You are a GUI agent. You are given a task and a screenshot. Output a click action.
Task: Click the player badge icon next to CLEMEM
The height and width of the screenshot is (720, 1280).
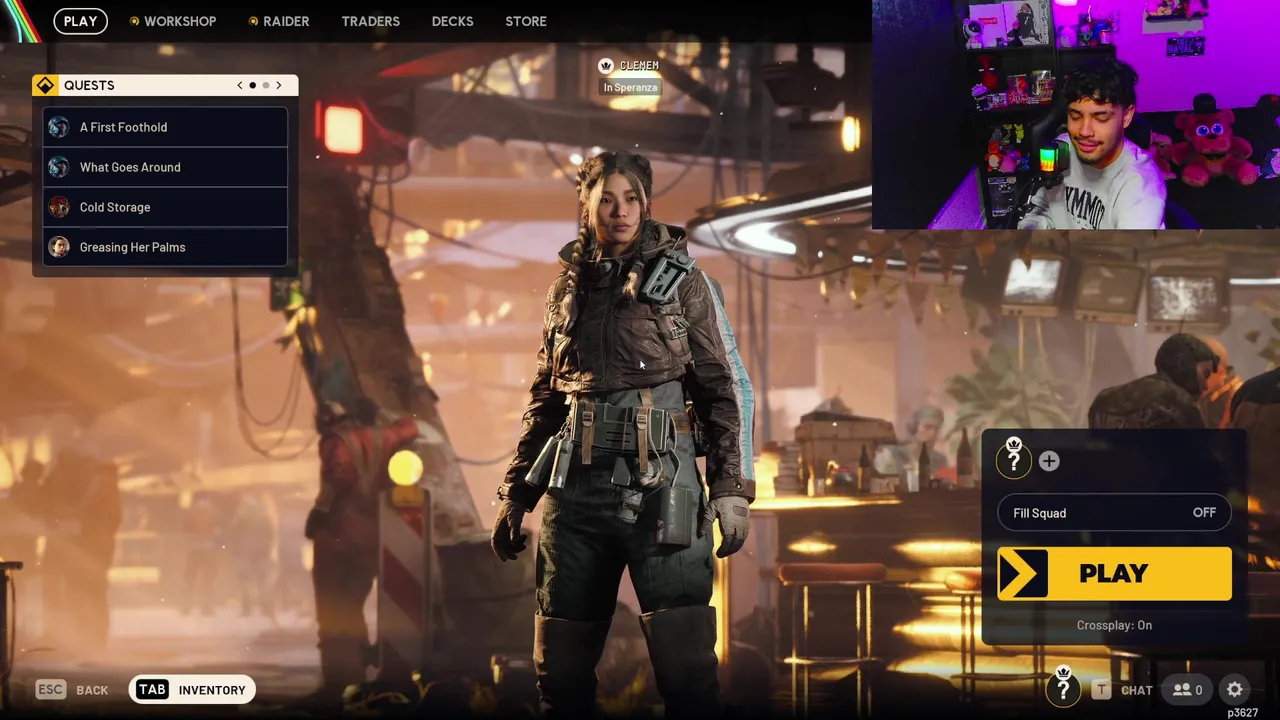click(x=605, y=65)
